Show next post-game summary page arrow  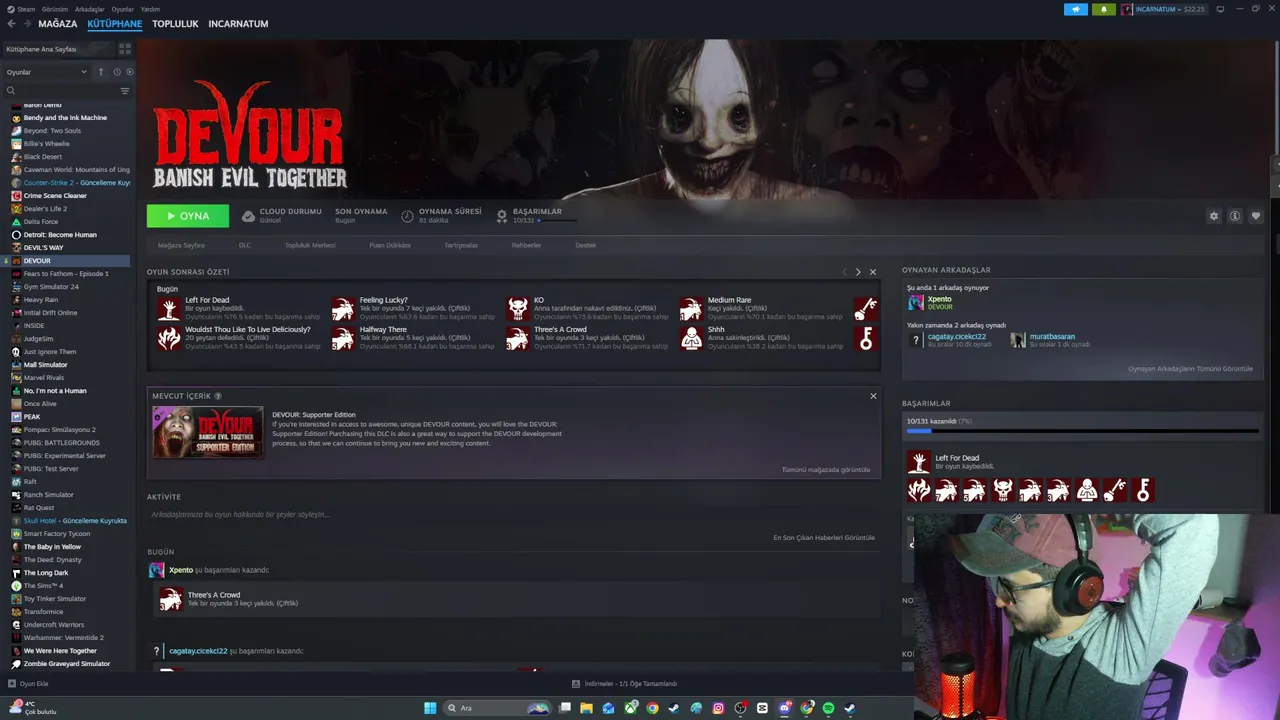click(x=858, y=272)
